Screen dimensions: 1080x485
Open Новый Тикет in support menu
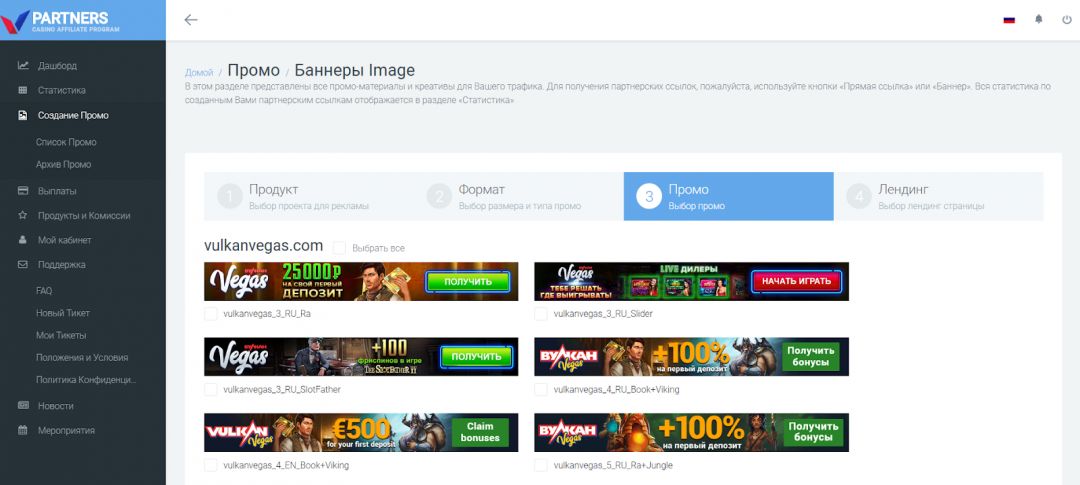click(x=63, y=313)
